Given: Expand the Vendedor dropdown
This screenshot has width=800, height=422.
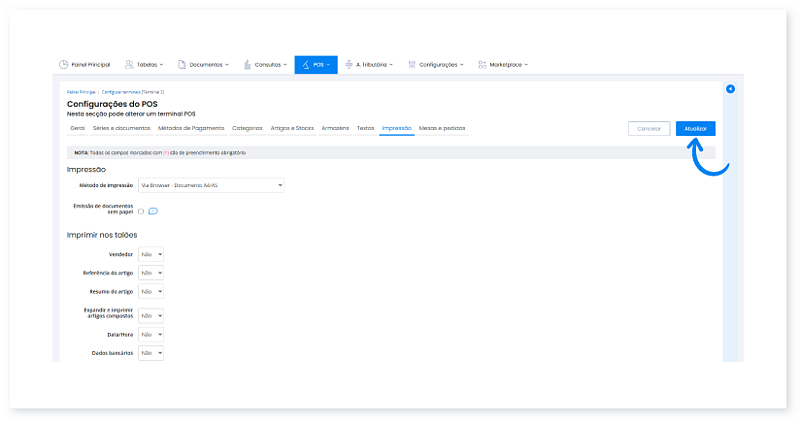Looking at the screenshot, I should coord(151,254).
